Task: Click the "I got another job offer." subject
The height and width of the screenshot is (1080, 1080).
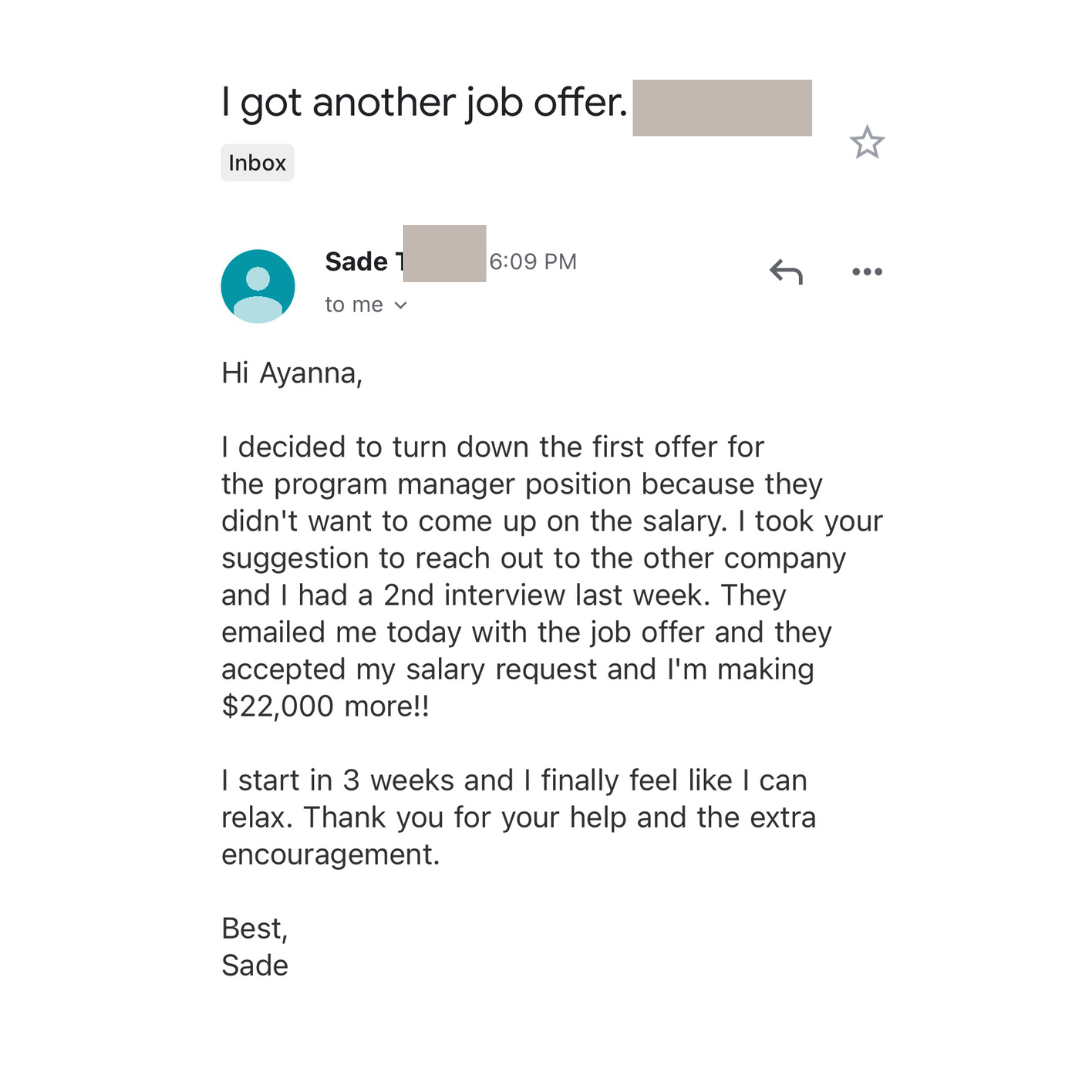Action: point(423,103)
